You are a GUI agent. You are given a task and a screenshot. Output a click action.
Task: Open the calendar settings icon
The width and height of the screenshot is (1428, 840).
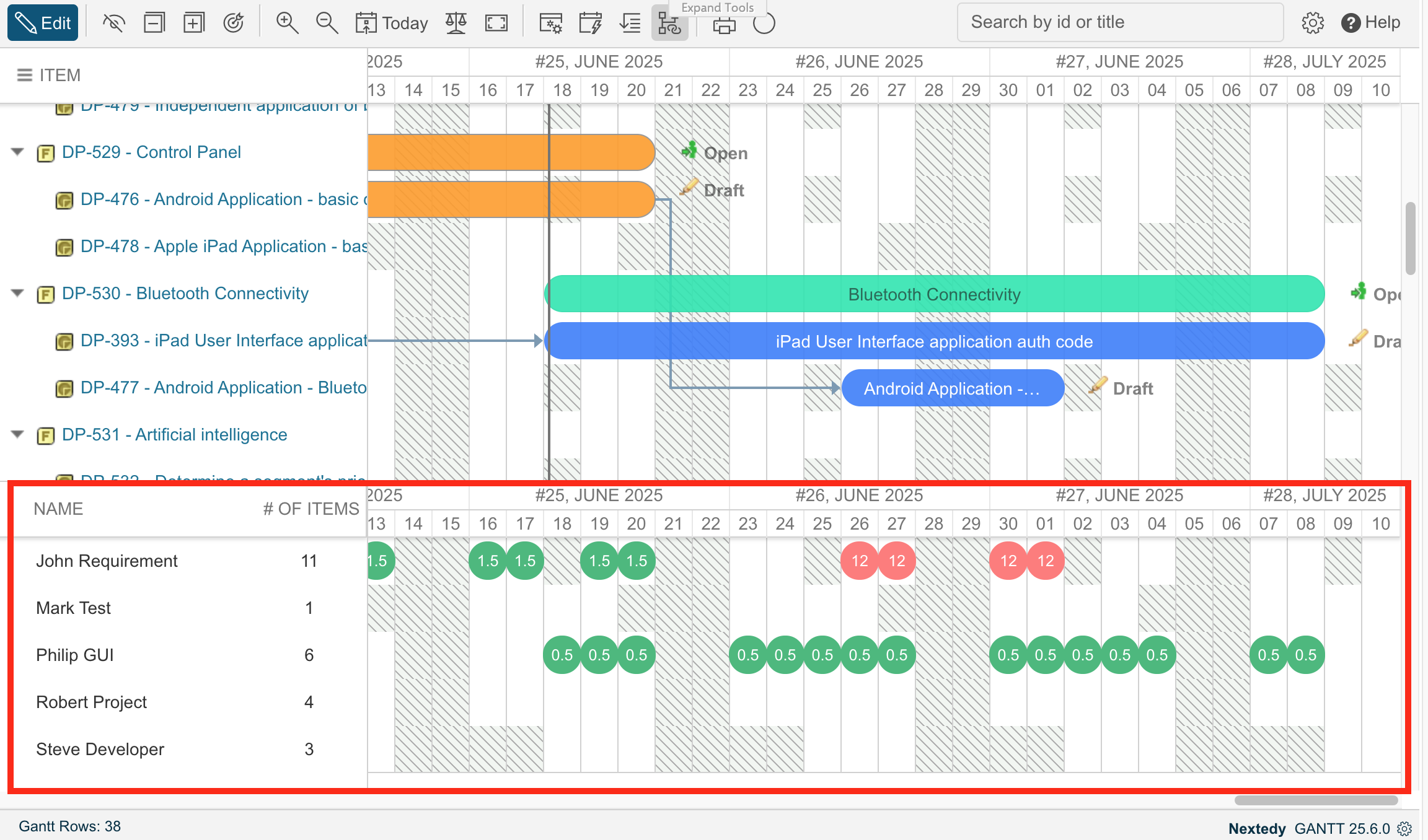click(x=550, y=23)
